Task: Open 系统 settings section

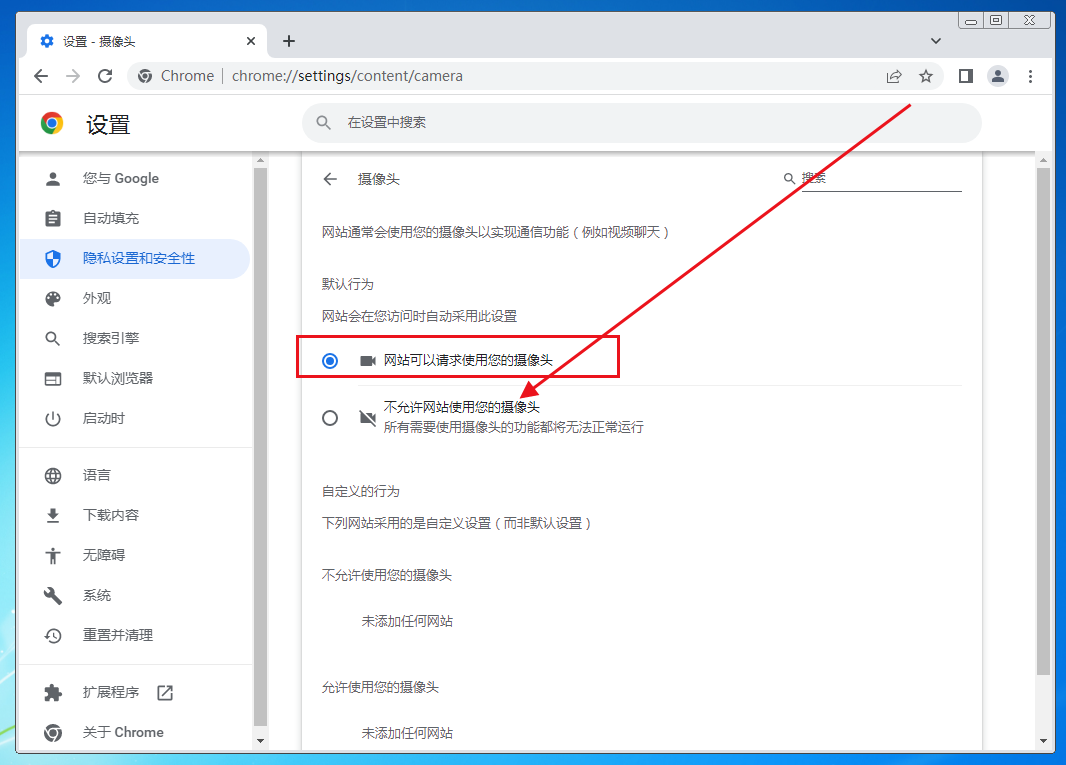Action: tap(135, 596)
